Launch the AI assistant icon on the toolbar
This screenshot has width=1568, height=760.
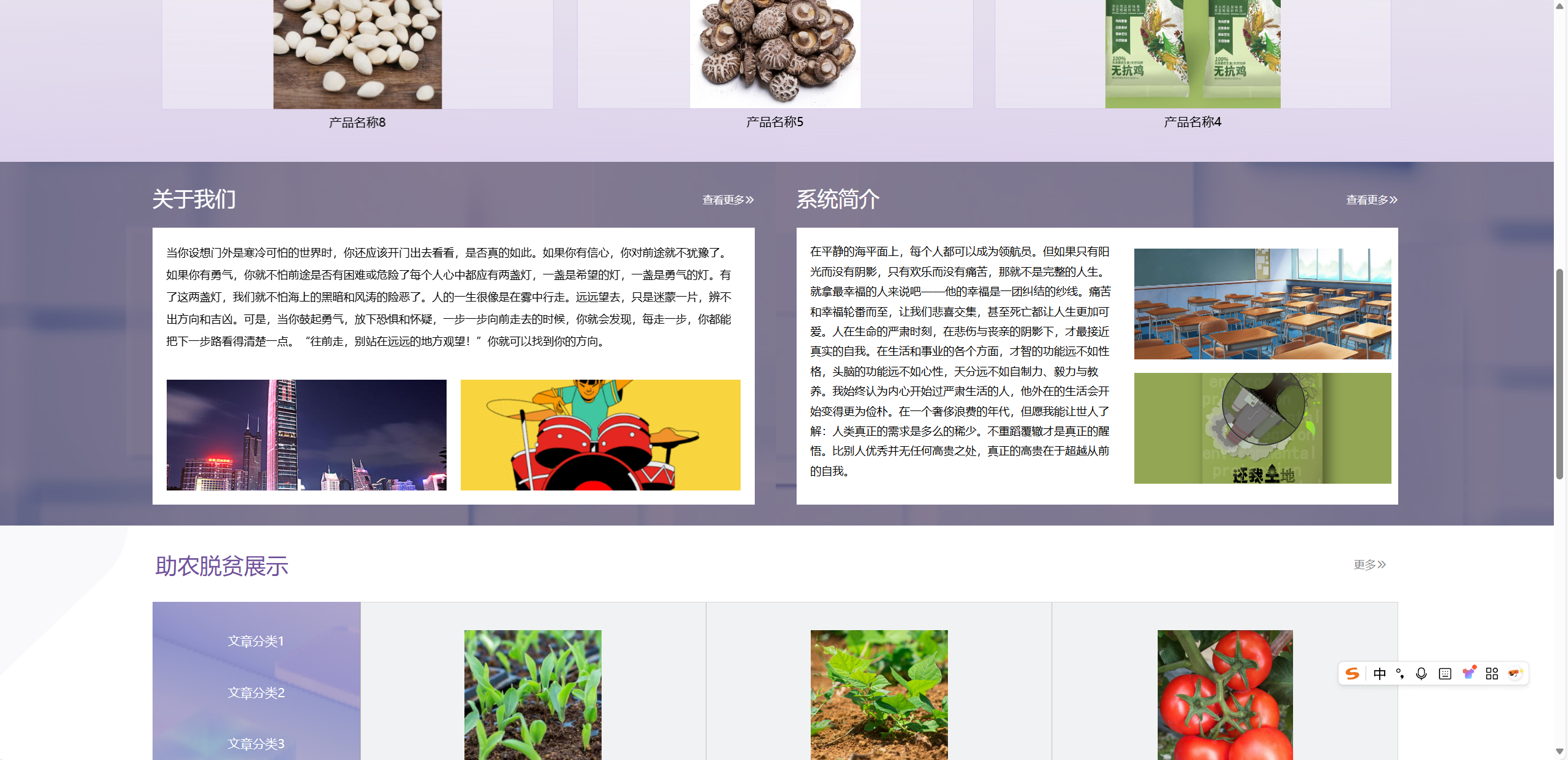pyautogui.click(x=1514, y=673)
